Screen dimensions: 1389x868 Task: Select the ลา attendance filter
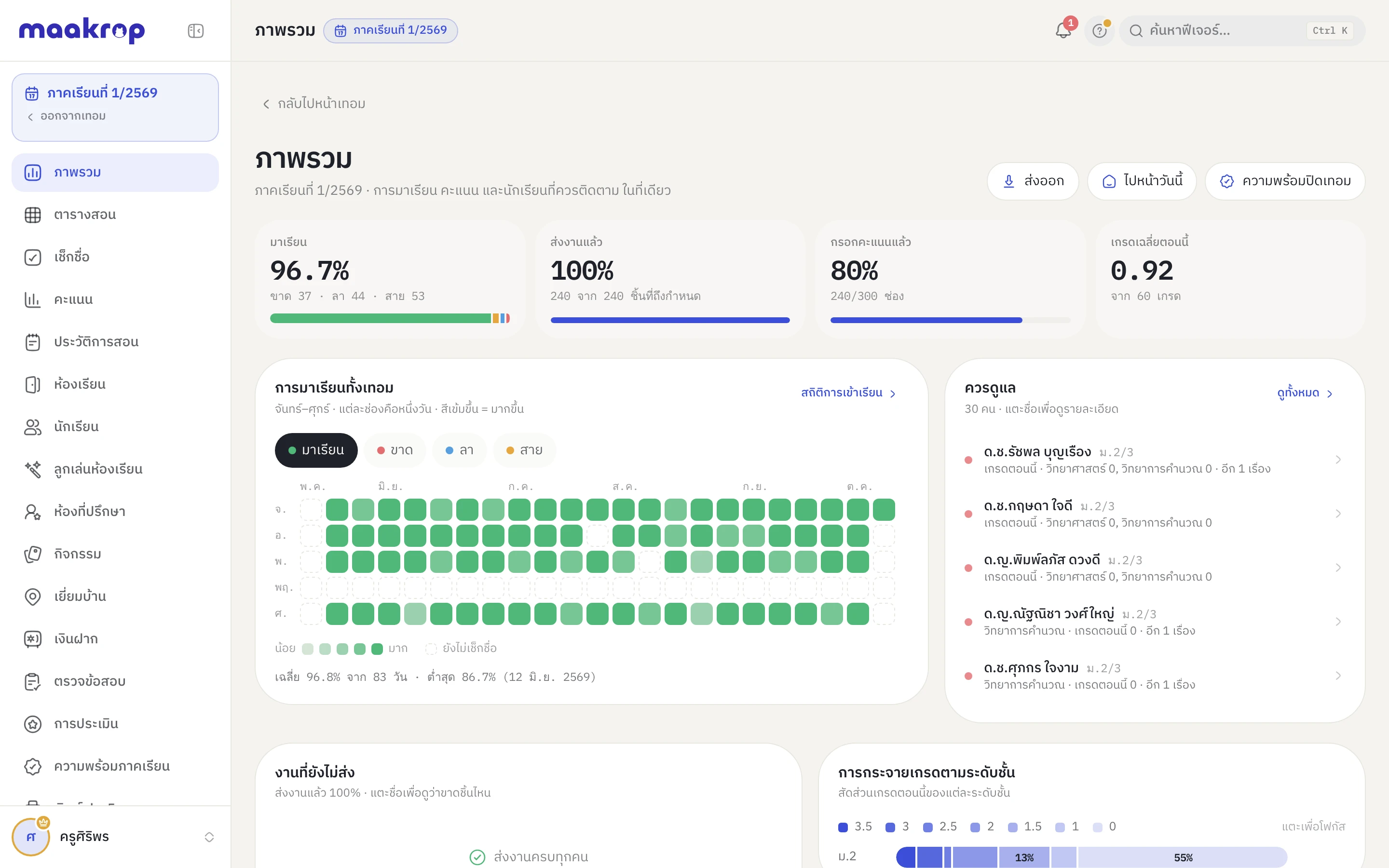tap(460, 450)
